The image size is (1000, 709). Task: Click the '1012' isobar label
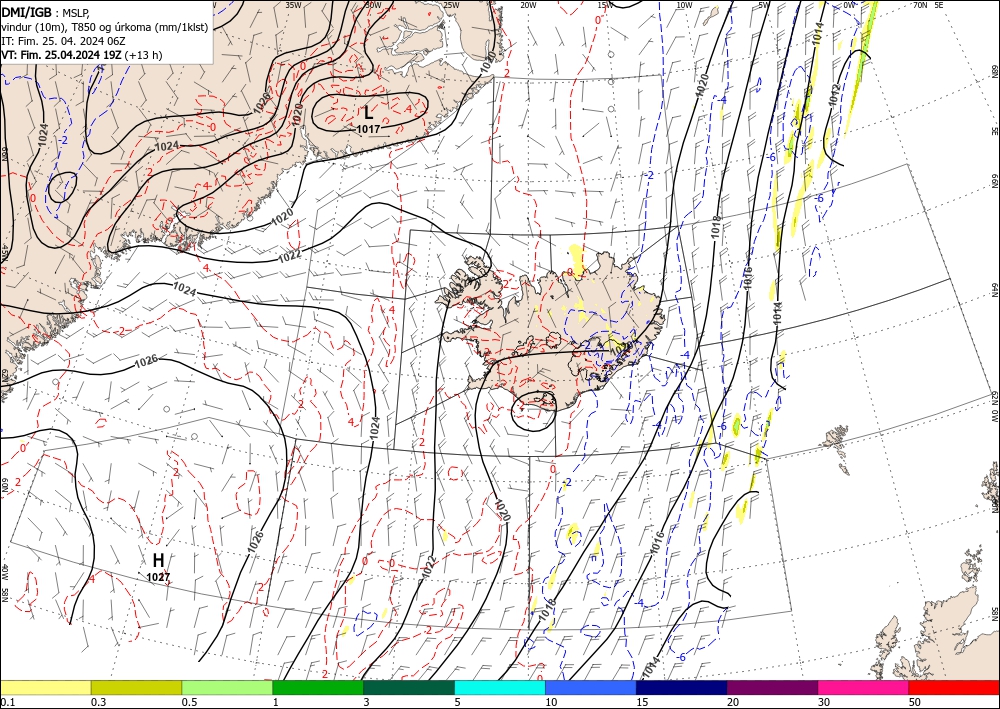(x=835, y=95)
